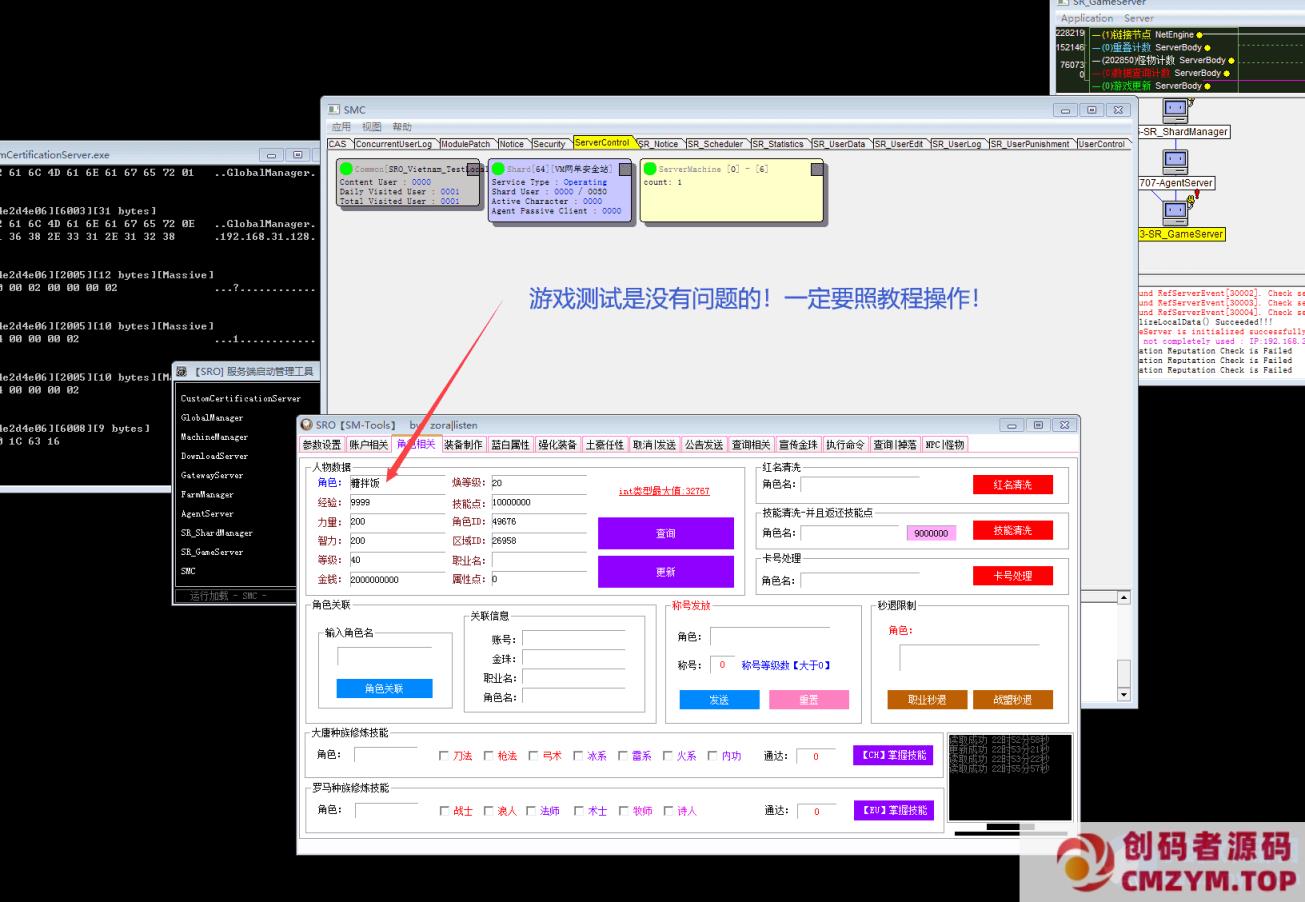Tick the 法师 class checkbox

click(x=531, y=811)
